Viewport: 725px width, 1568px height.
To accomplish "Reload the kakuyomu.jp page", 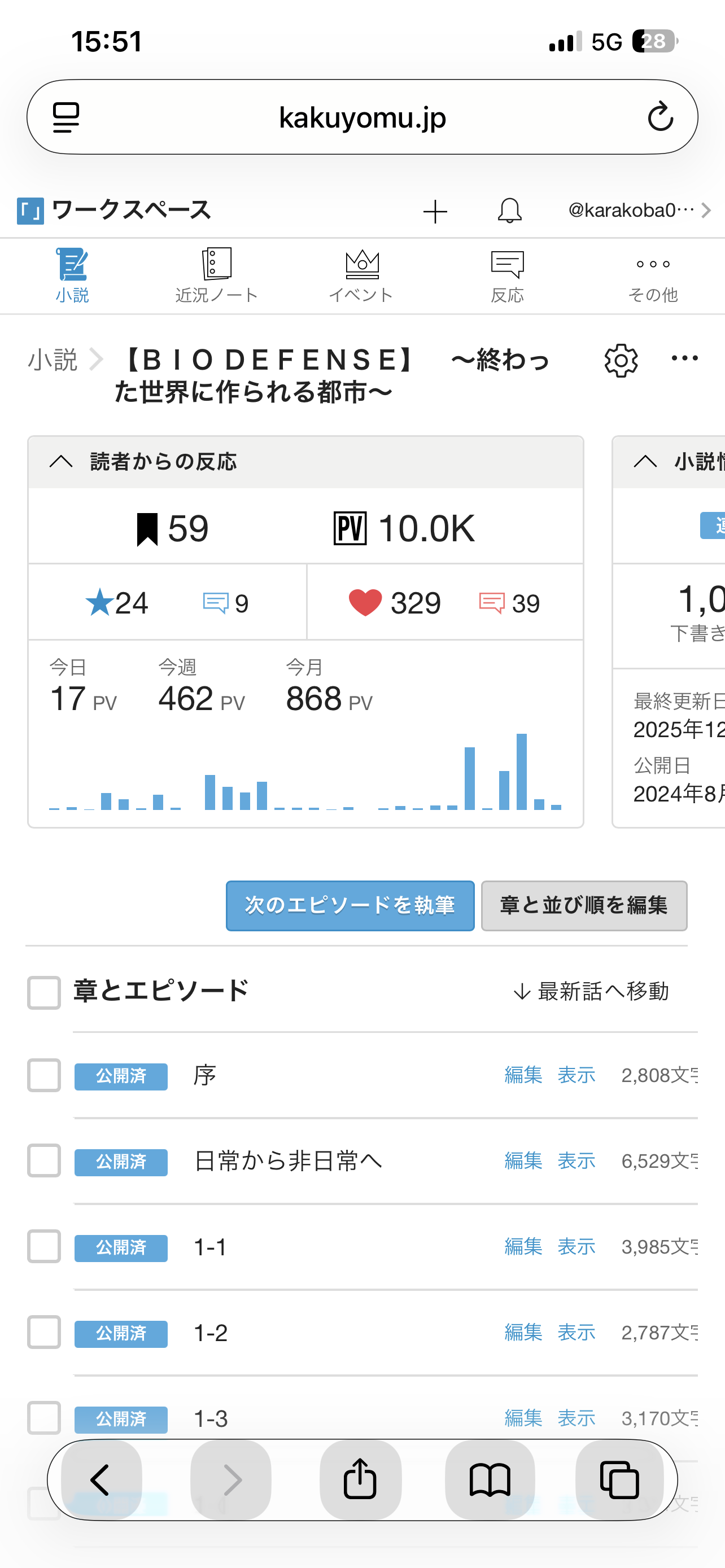I will click(x=660, y=117).
